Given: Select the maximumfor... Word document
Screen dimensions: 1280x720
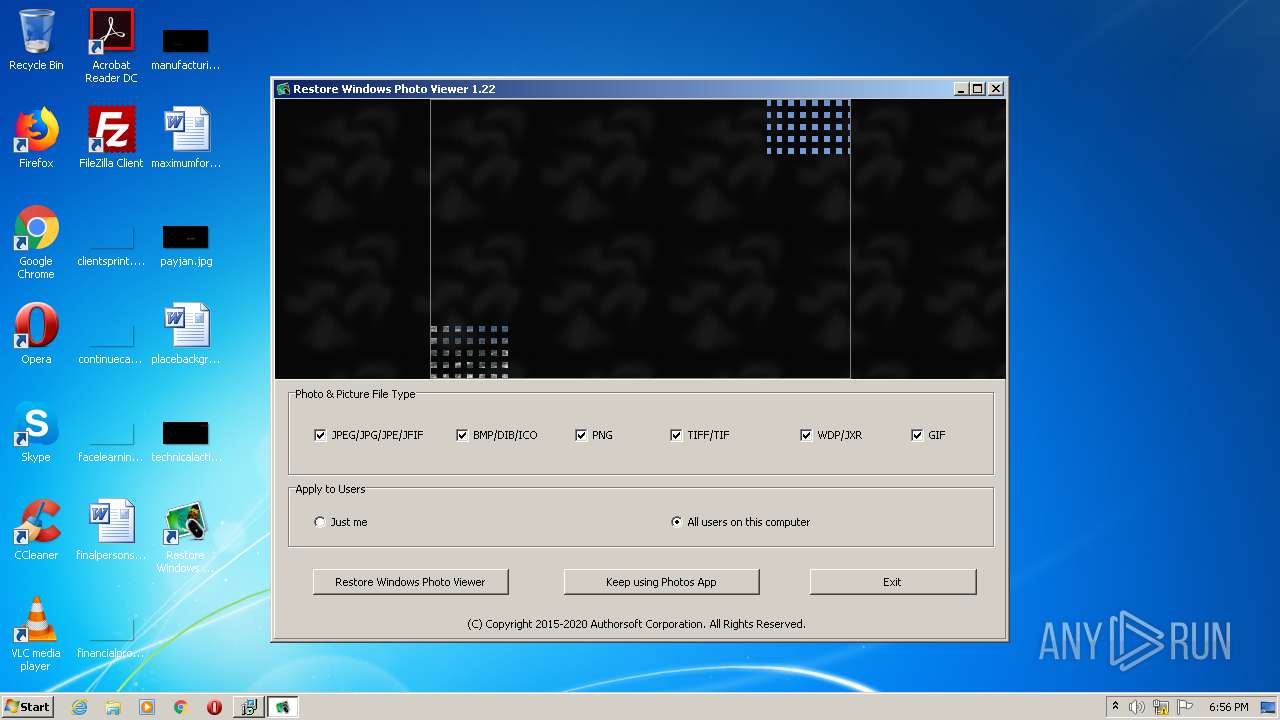Looking at the screenshot, I should (x=185, y=138).
